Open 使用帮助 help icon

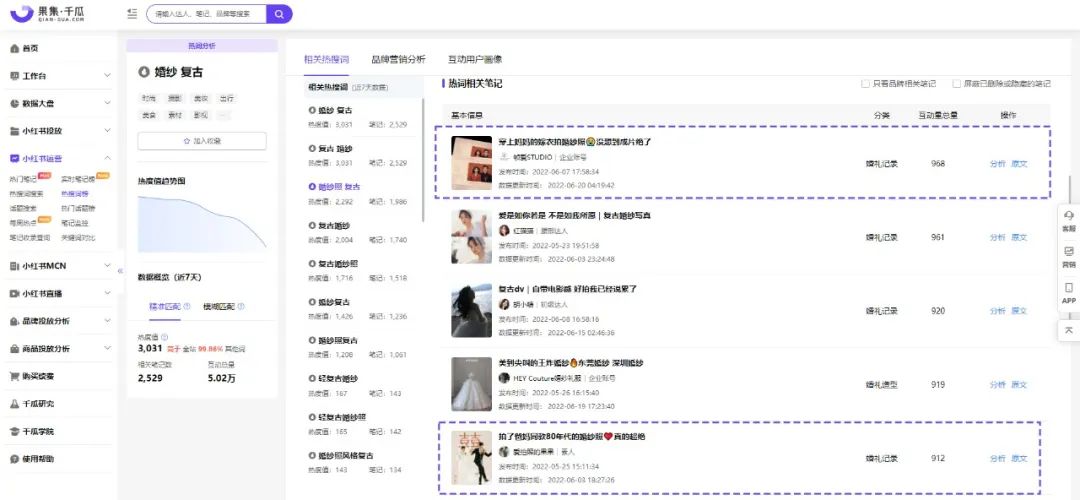click(x=14, y=459)
